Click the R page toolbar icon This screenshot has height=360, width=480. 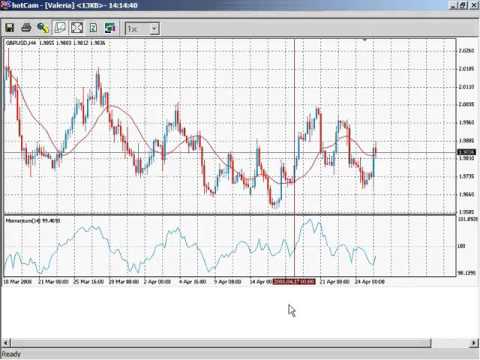(93, 28)
